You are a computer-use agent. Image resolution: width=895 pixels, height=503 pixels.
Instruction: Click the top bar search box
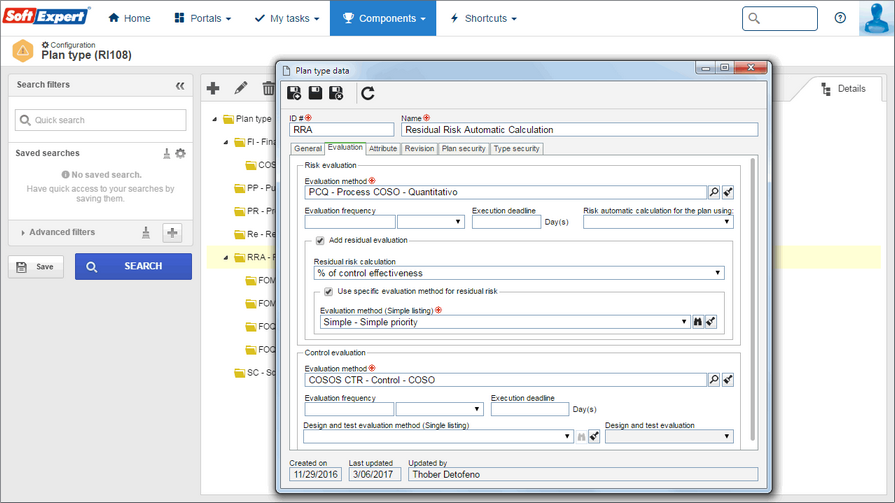pyautogui.click(x=780, y=18)
